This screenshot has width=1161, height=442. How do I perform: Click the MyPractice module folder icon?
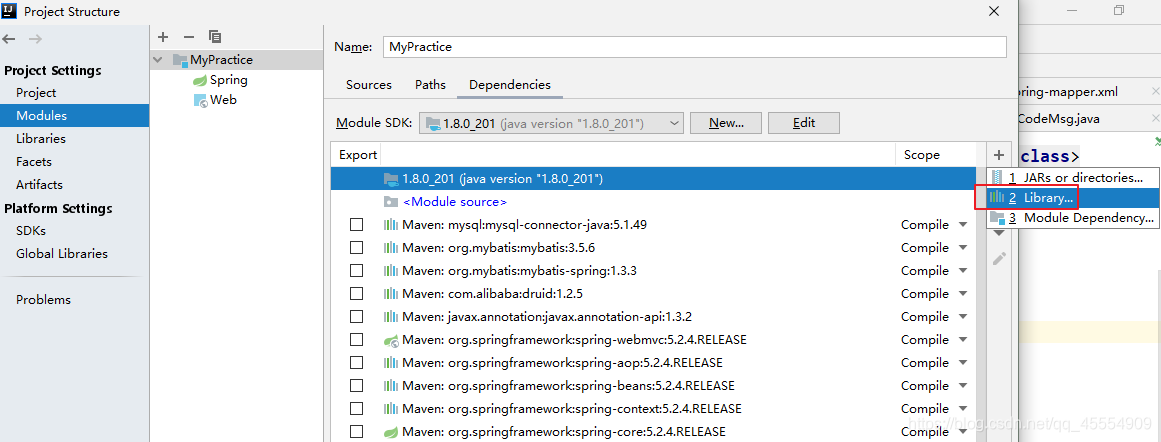click(180, 60)
